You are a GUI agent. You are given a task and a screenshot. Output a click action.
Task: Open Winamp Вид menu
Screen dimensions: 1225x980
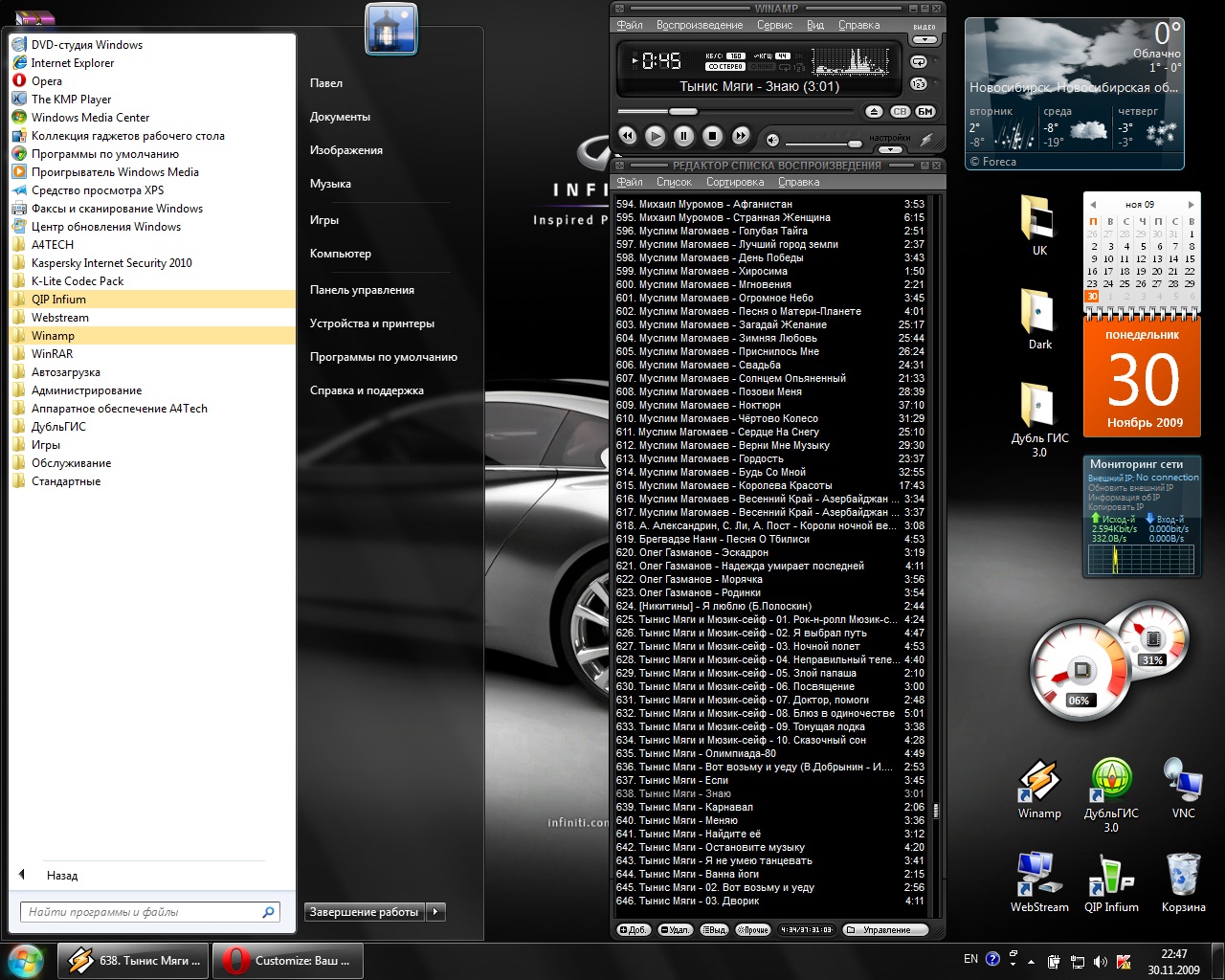pos(815,25)
